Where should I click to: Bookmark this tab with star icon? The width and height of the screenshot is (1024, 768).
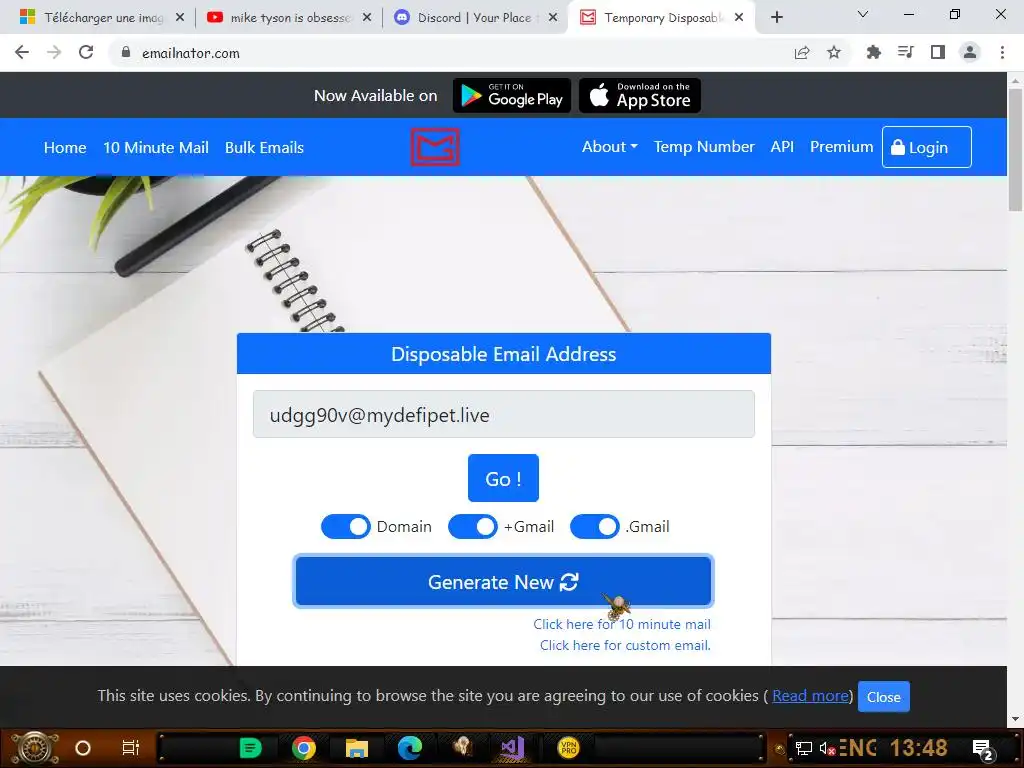[x=834, y=53]
